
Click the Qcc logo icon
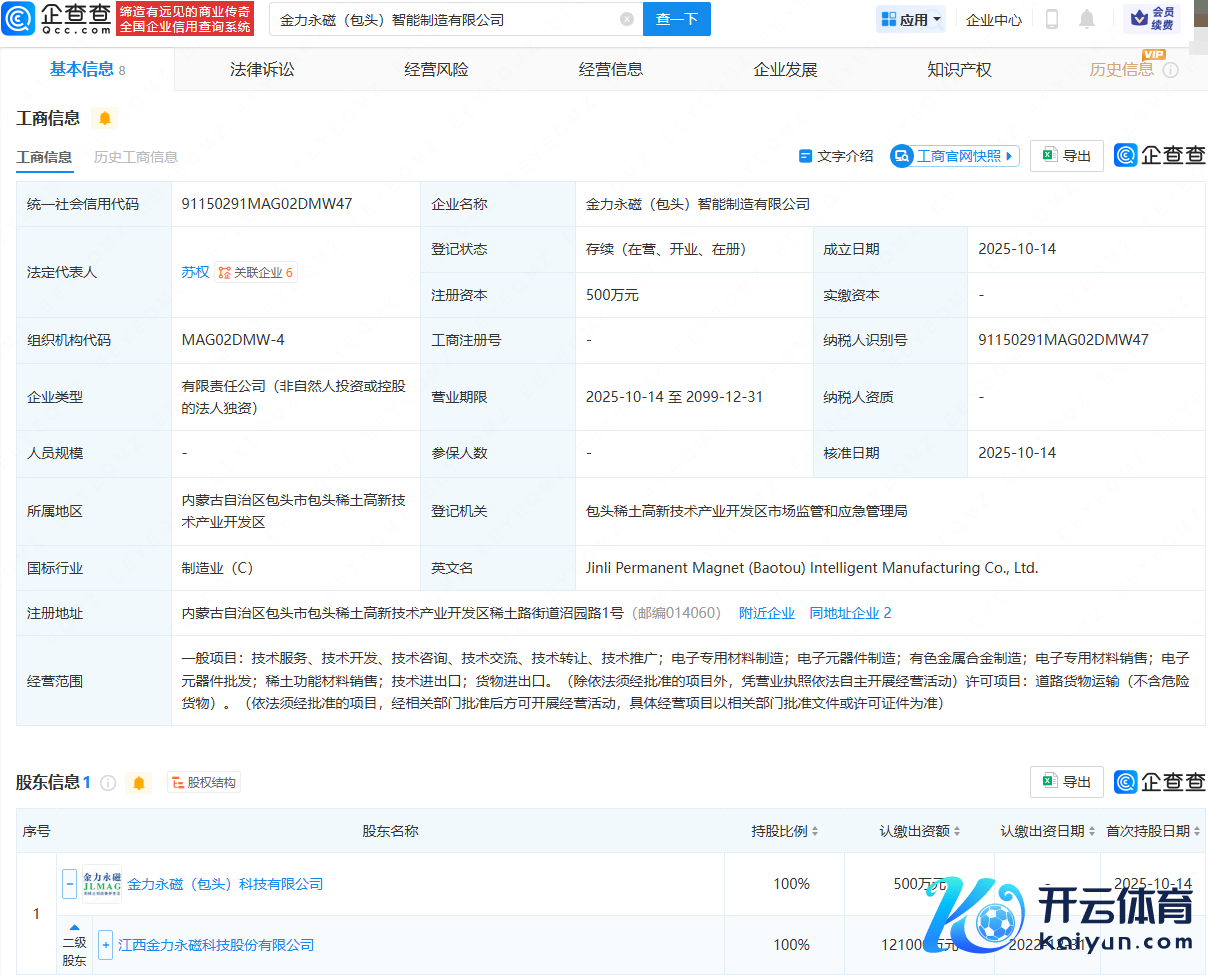[18, 18]
